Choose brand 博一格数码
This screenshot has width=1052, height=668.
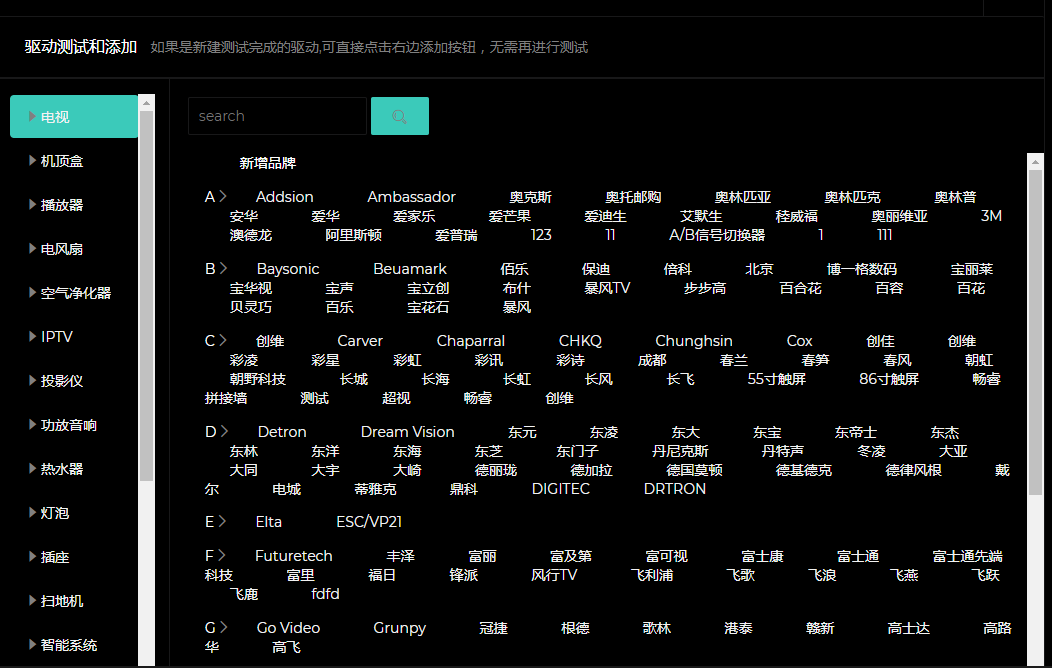[861, 269]
